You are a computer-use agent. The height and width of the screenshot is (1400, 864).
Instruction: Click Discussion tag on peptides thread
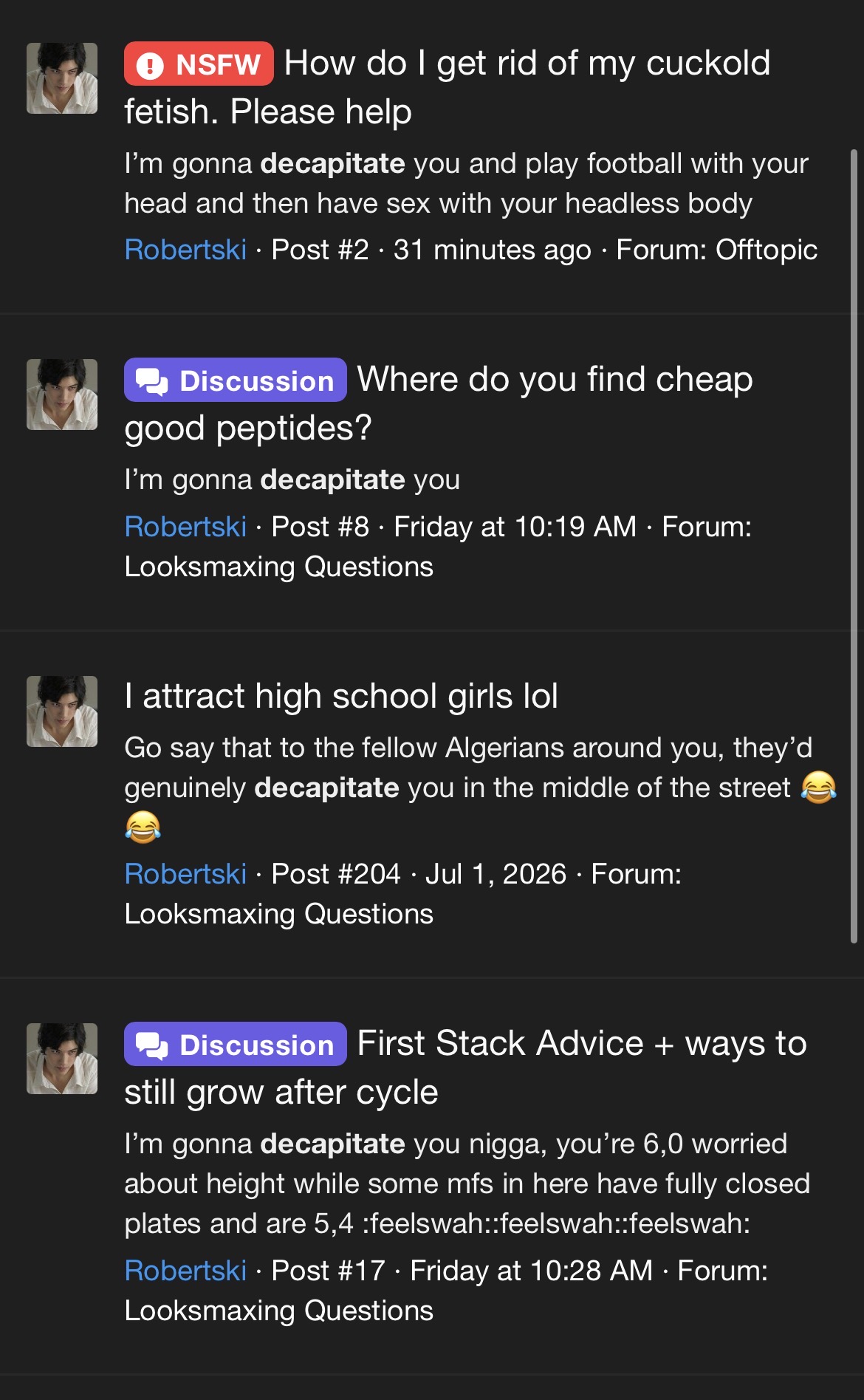tap(235, 380)
